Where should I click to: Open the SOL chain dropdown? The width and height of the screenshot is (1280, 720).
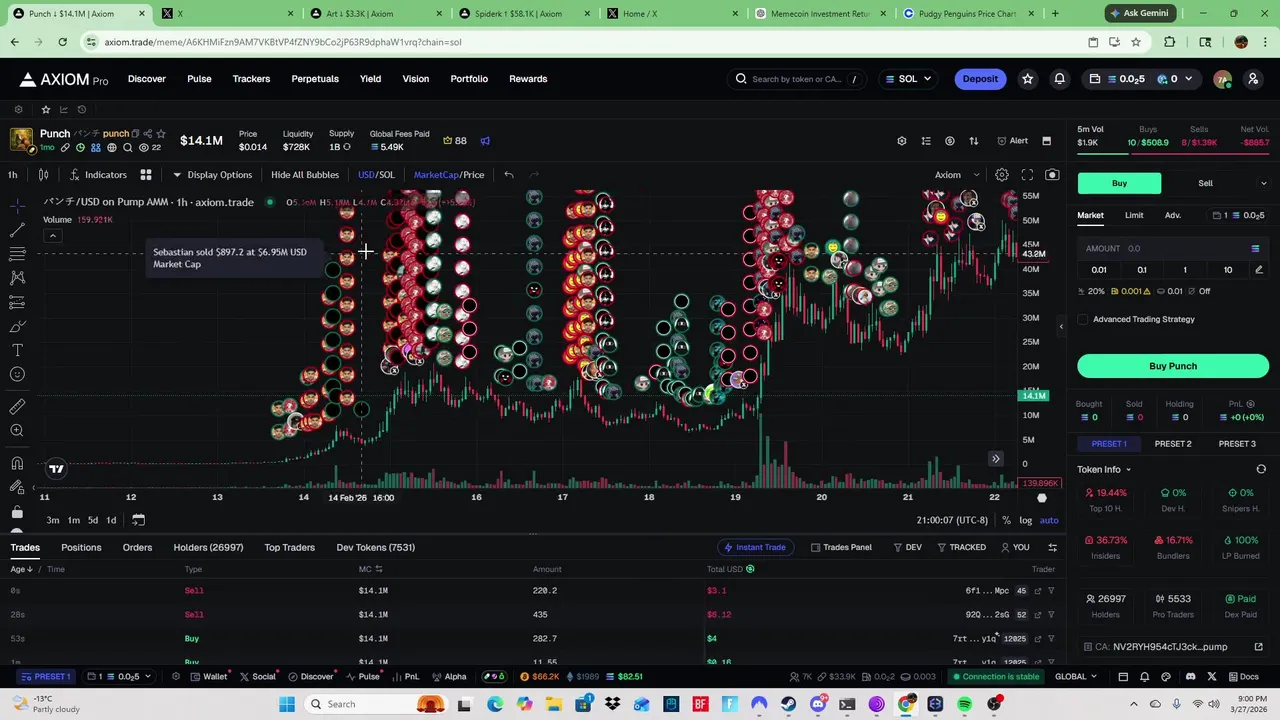[x=908, y=79]
